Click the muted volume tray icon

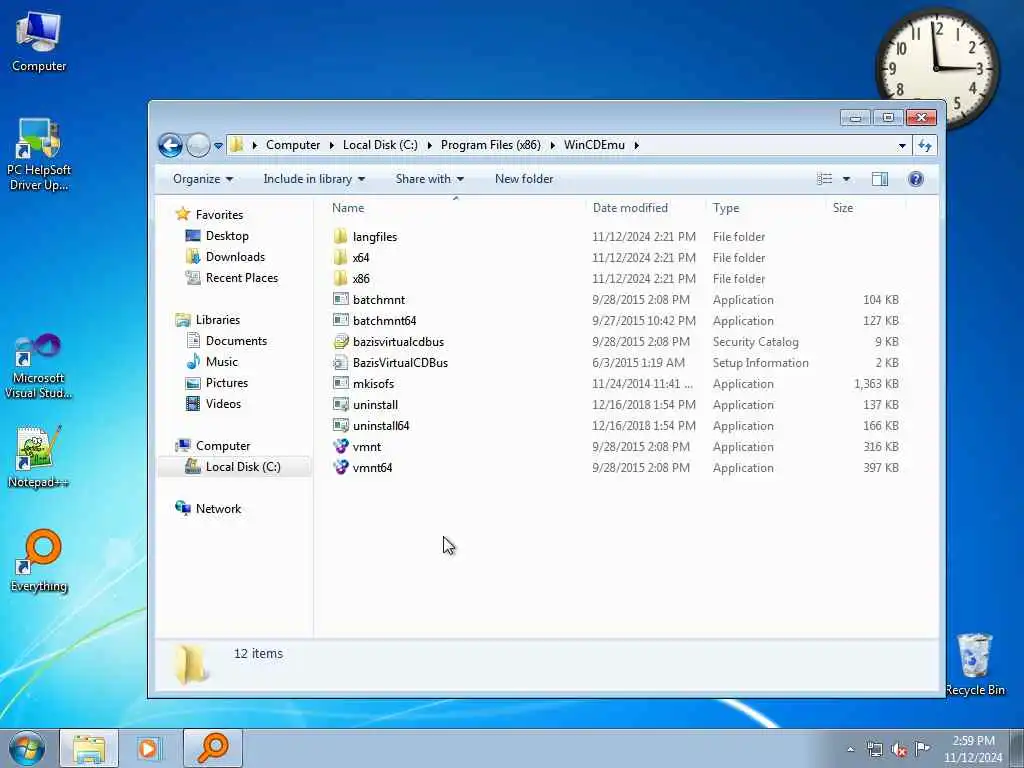899,749
